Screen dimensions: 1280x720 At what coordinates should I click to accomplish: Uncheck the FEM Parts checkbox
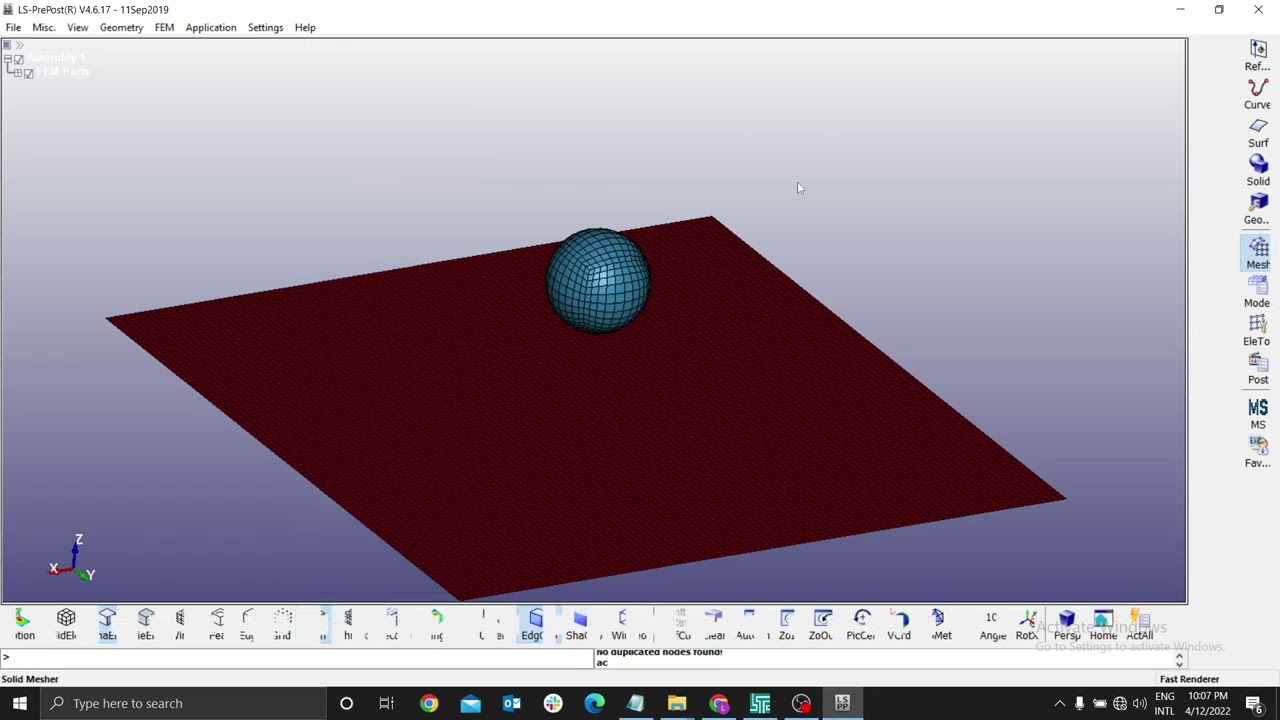(x=29, y=73)
